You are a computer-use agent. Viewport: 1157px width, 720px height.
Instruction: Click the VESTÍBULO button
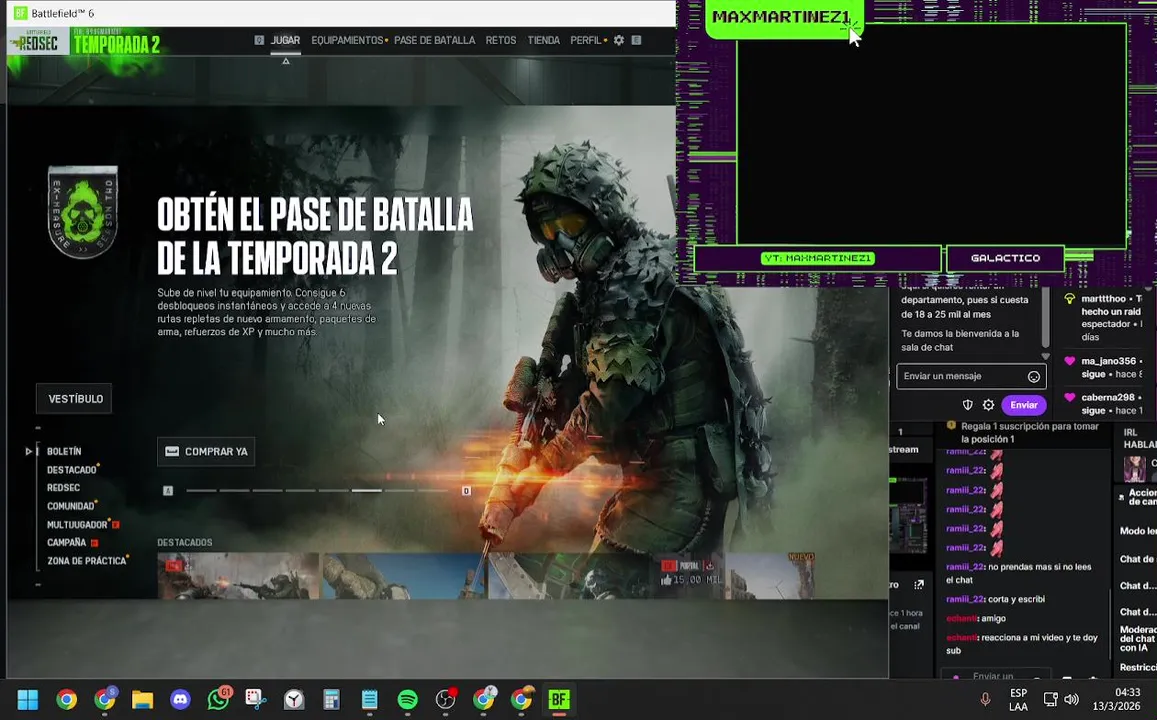pos(74,398)
